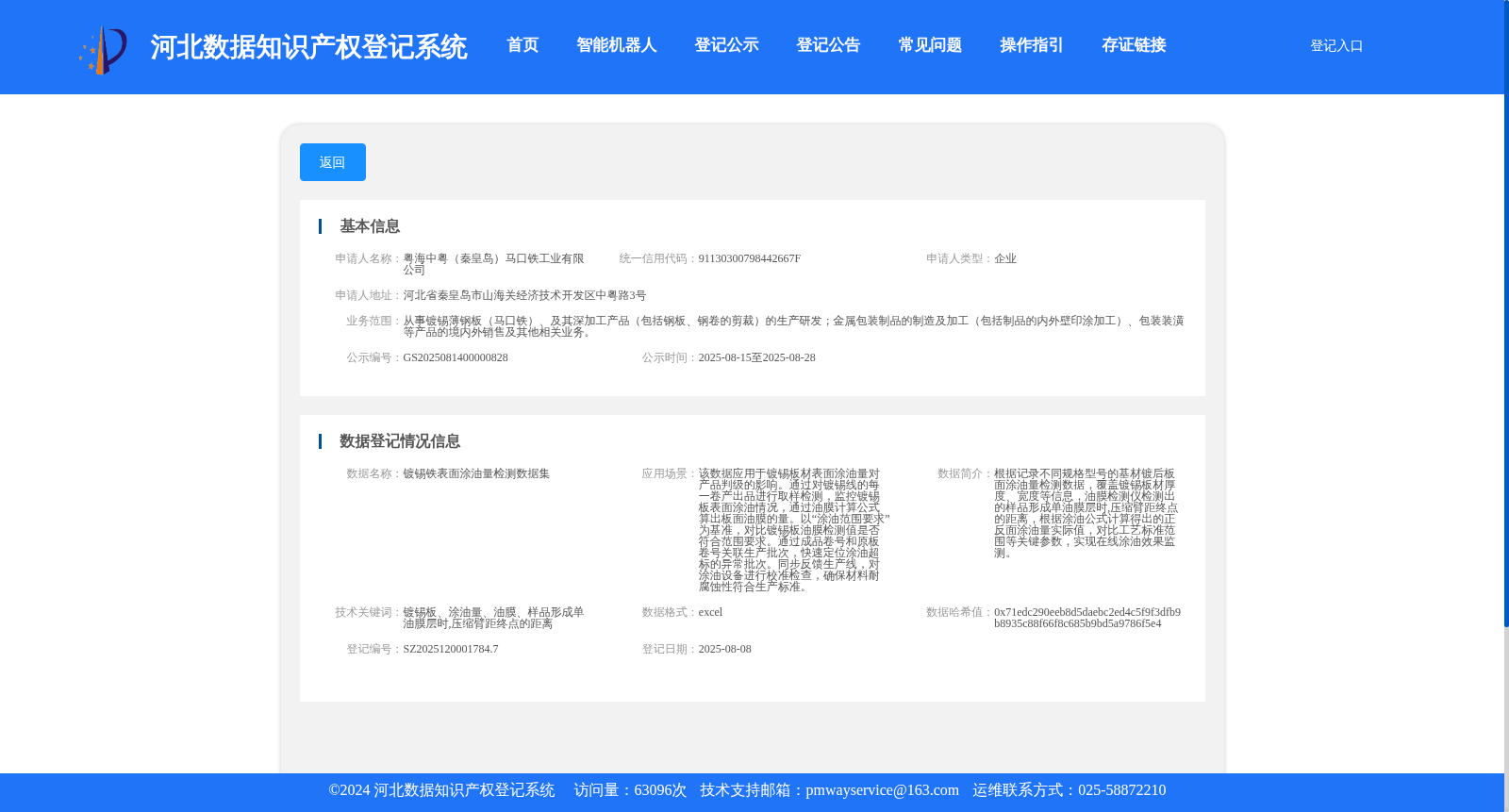
Task: Click the 登记入口 link
Action: [1336, 45]
